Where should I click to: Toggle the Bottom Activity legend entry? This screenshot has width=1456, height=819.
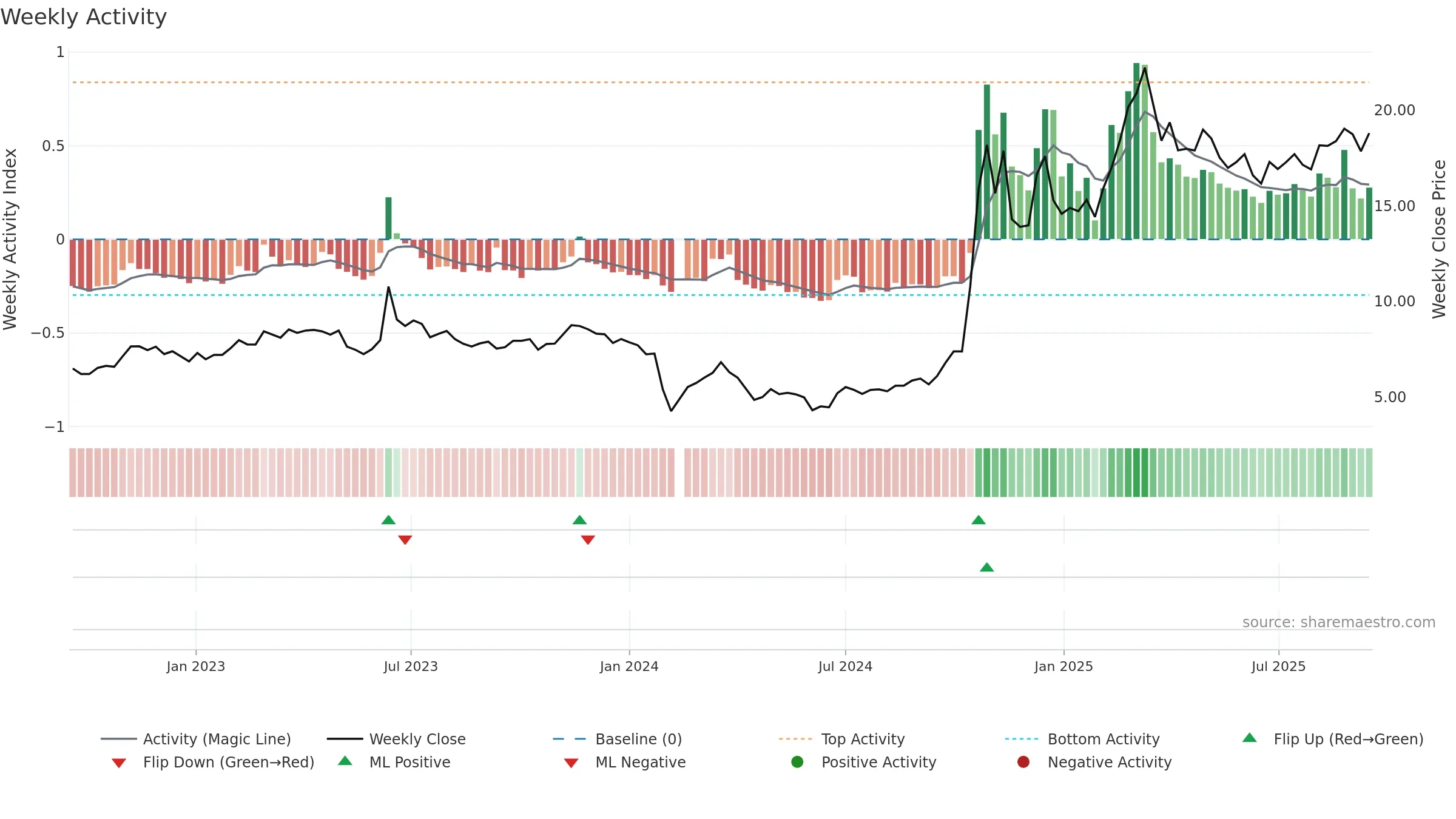tap(1082, 739)
